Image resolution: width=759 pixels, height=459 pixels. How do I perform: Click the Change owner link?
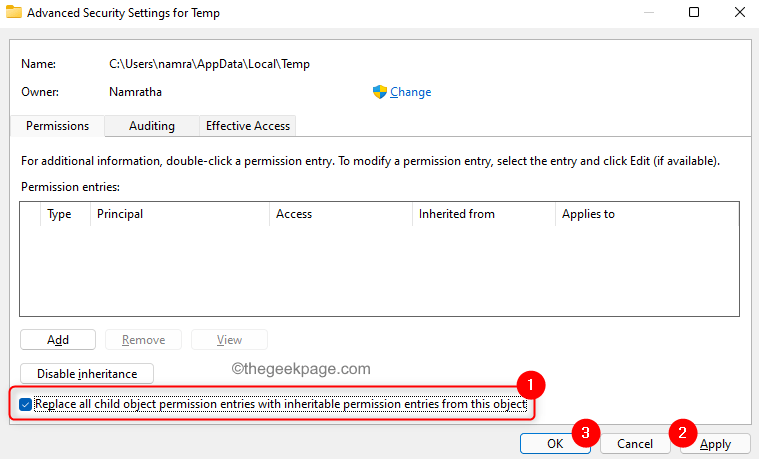pos(410,92)
